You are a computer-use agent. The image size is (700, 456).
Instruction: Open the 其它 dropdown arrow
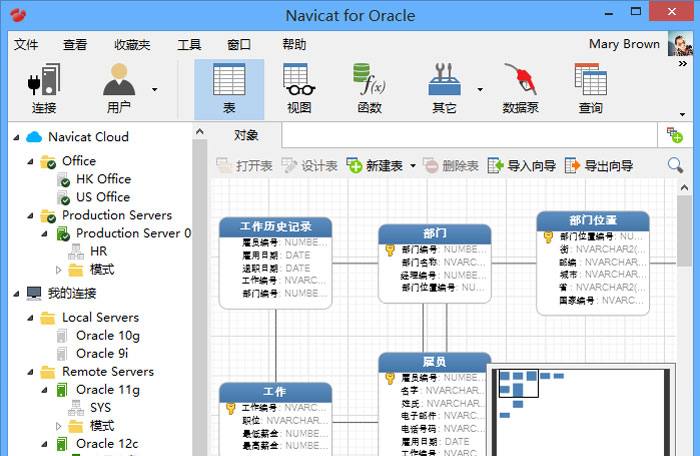point(480,90)
